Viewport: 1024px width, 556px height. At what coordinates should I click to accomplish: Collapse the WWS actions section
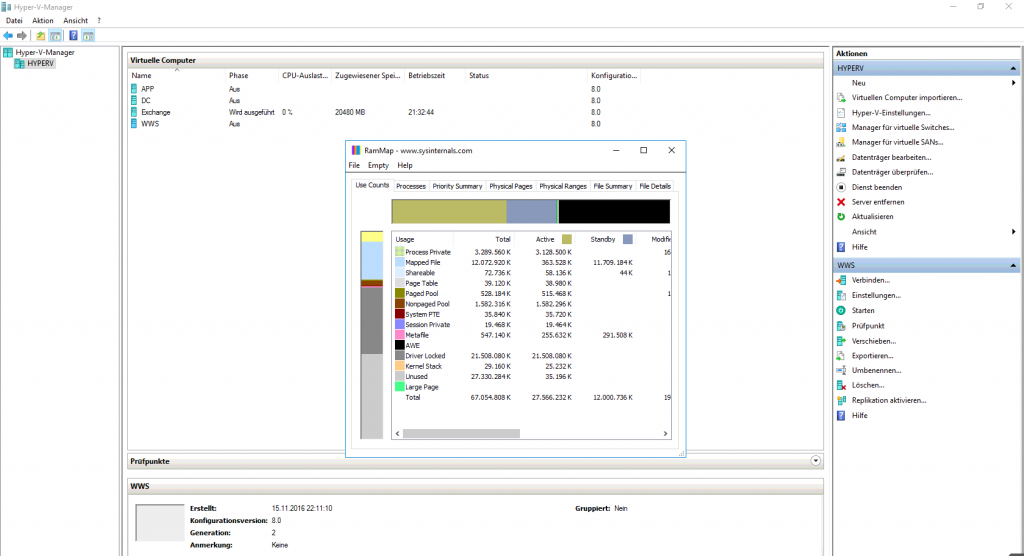tap(1013, 265)
